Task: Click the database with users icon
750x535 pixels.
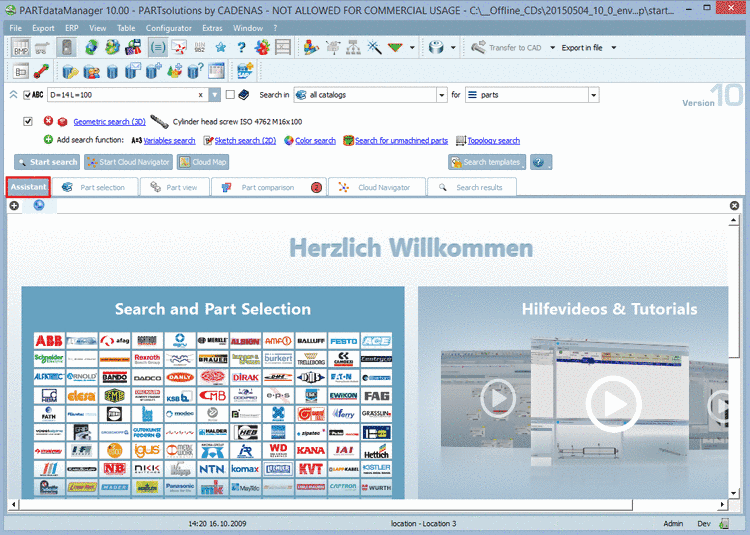Action: (91, 71)
